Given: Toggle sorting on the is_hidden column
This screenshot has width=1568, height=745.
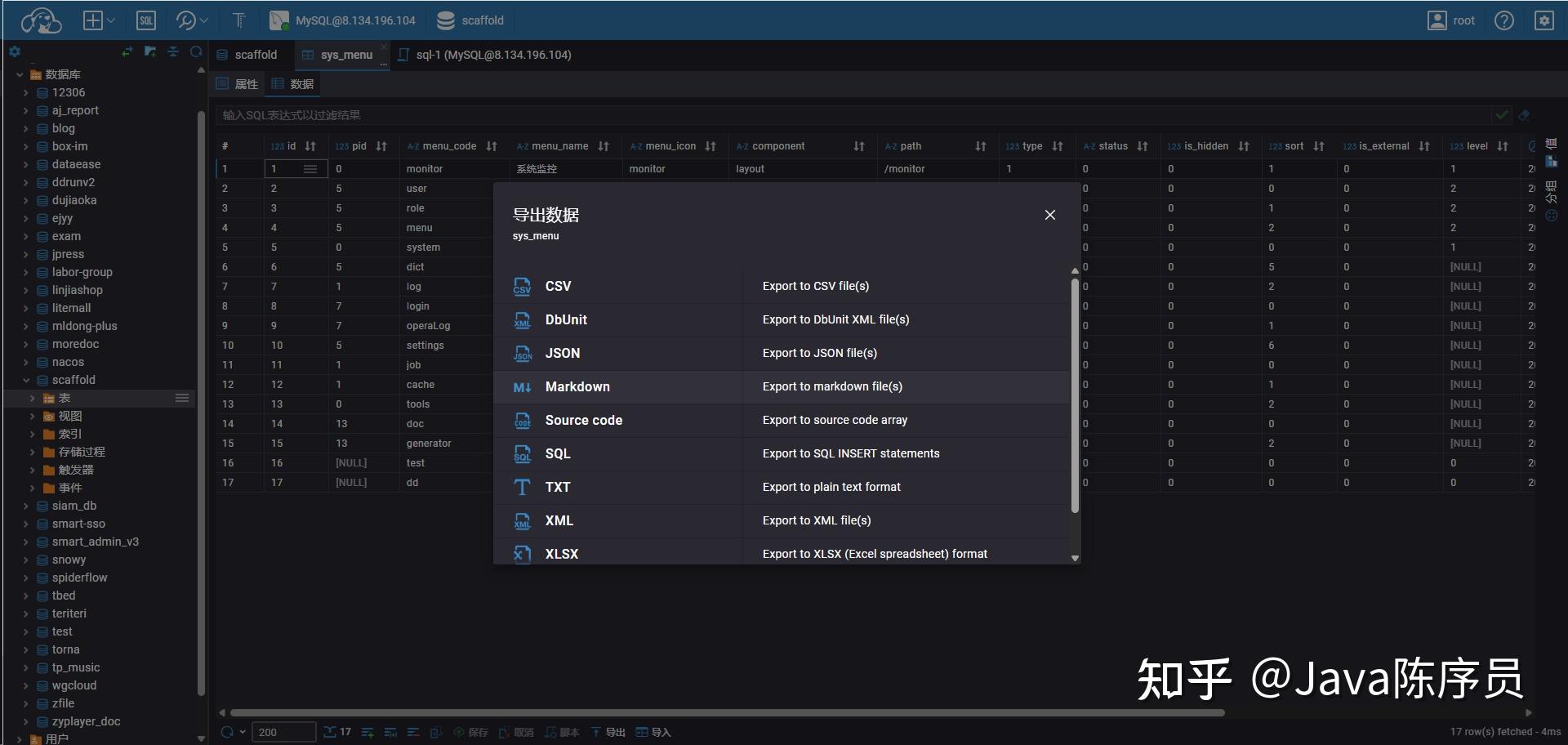Looking at the screenshot, I should click(x=1244, y=146).
